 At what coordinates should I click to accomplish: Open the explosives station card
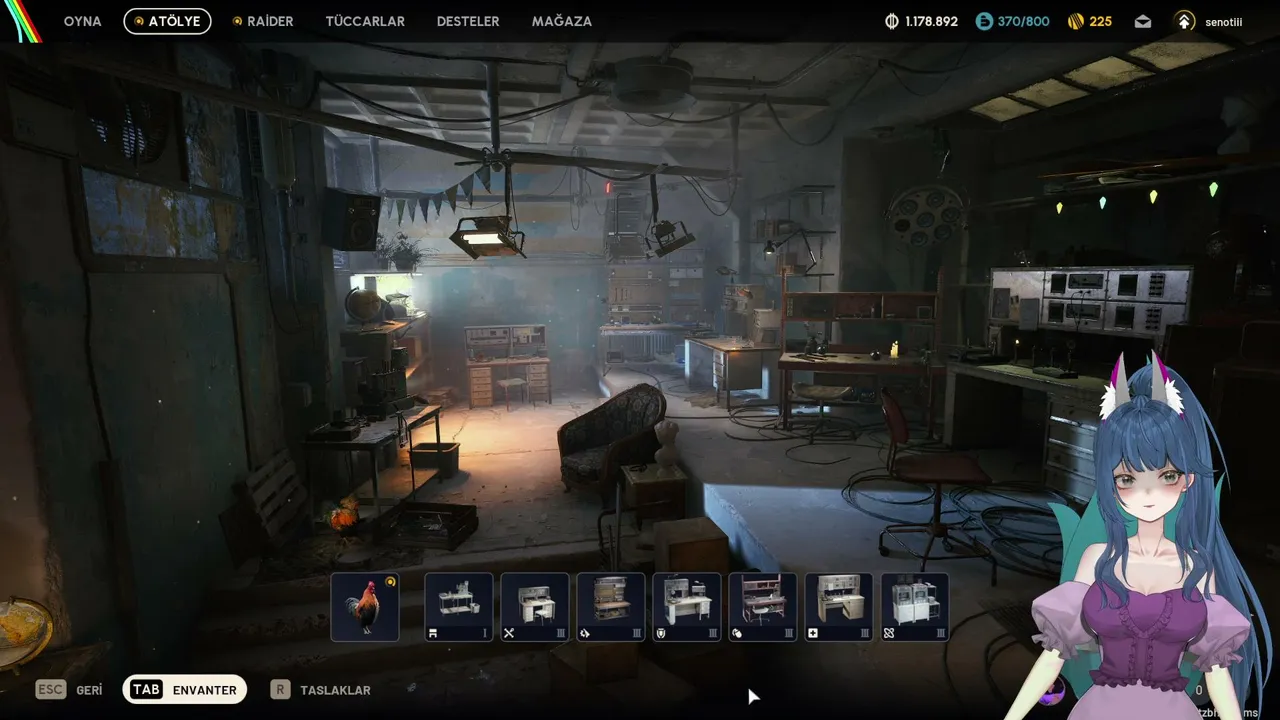(x=763, y=607)
